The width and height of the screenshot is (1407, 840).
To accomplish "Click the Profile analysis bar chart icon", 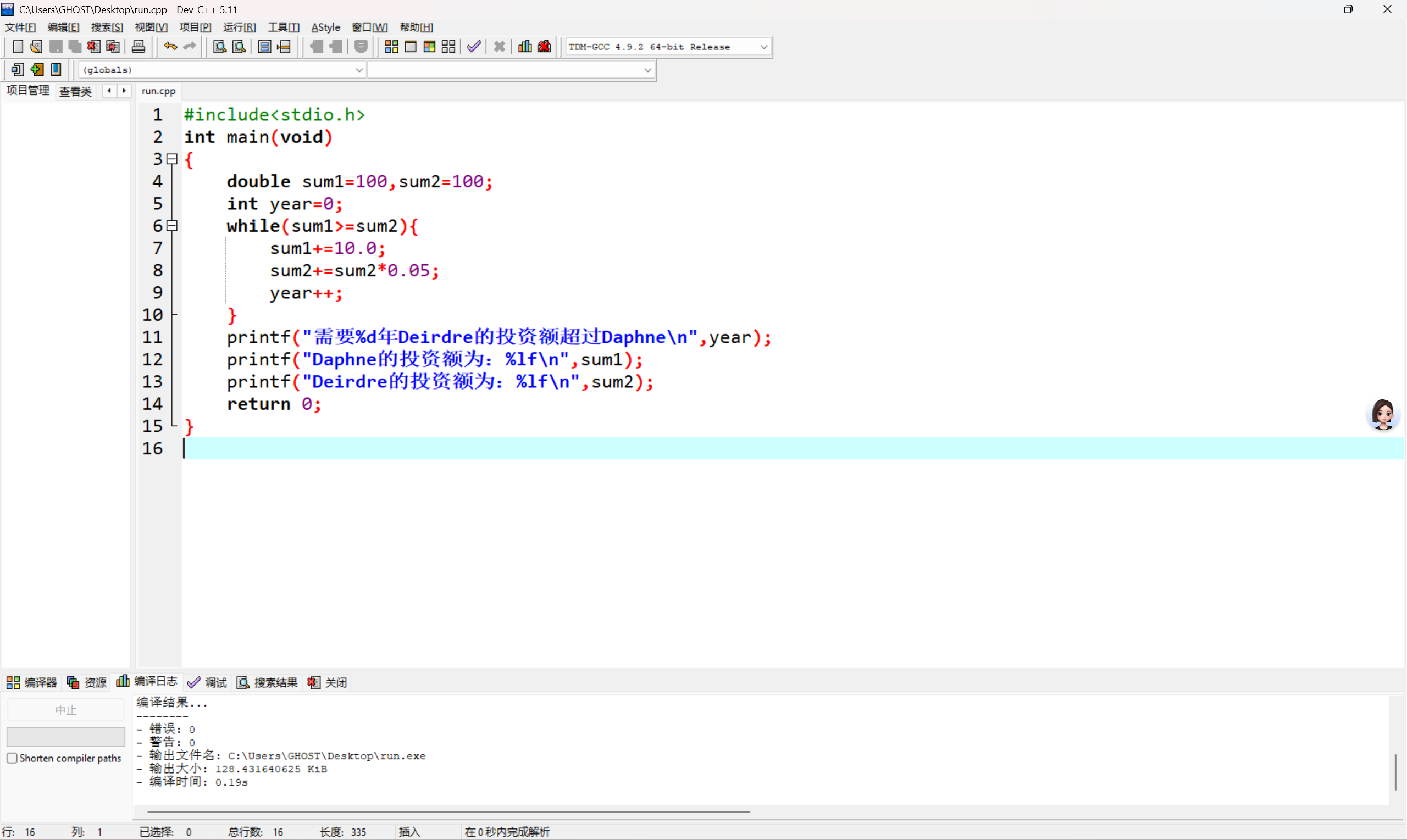I will (525, 47).
